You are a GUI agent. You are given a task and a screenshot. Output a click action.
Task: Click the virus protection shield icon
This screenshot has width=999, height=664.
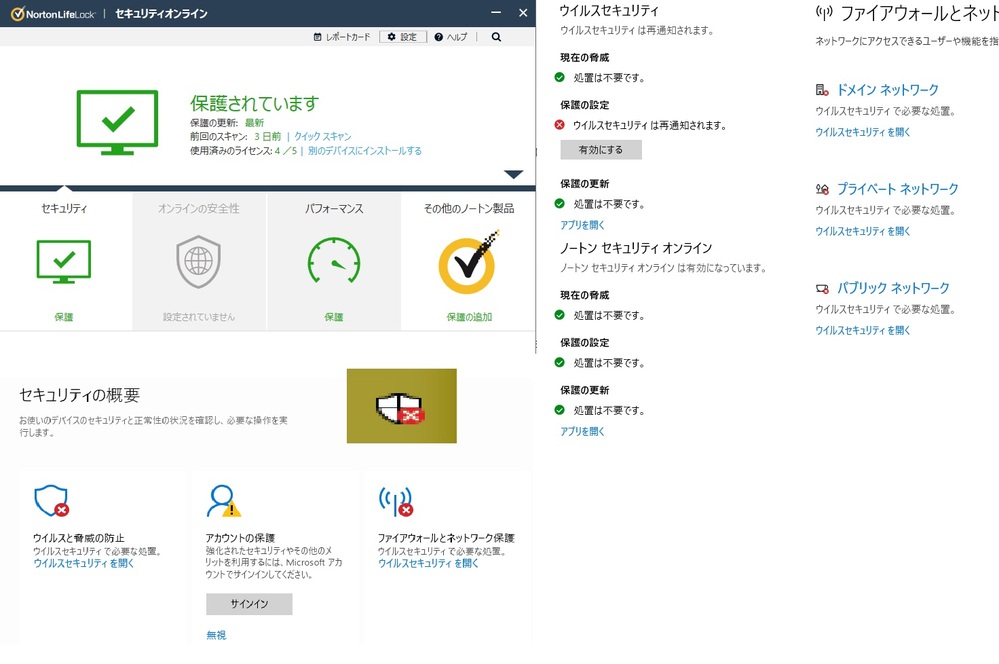click(x=52, y=502)
